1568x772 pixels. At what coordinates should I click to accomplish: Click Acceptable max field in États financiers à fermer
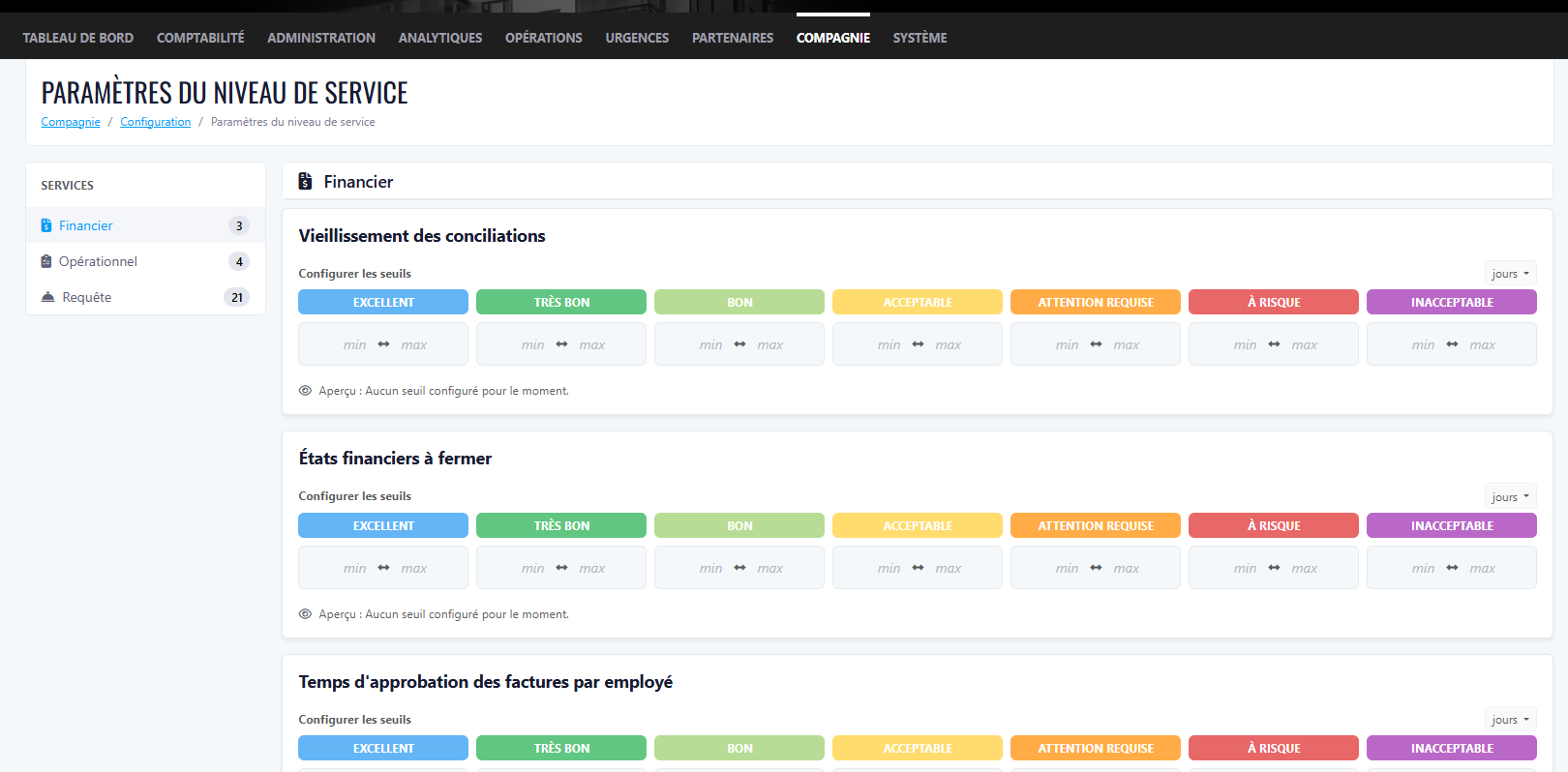[x=949, y=568]
